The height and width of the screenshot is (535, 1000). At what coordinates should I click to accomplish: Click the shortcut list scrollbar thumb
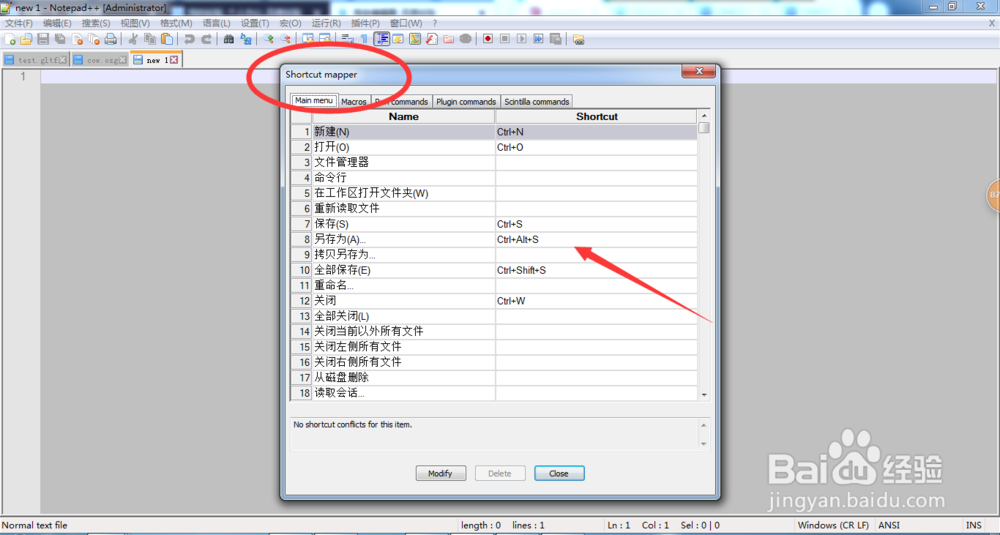[x=704, y=128]
